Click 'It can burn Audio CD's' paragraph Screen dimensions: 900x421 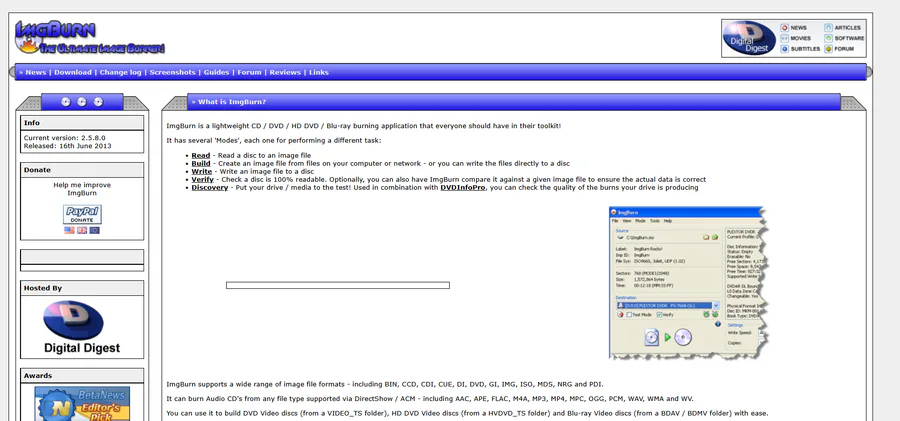click(430, 399)
